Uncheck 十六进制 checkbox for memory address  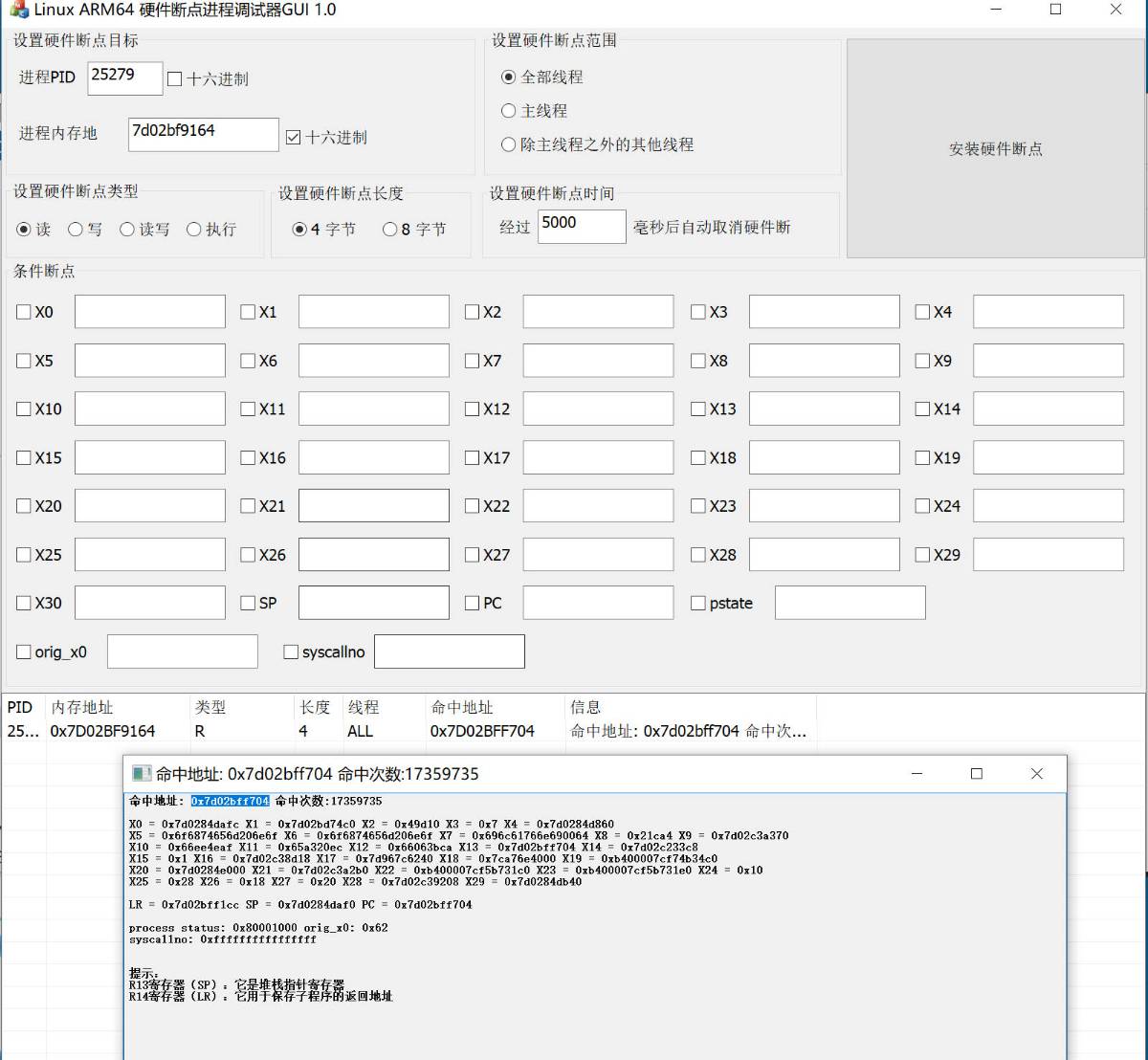coord(294,138)
